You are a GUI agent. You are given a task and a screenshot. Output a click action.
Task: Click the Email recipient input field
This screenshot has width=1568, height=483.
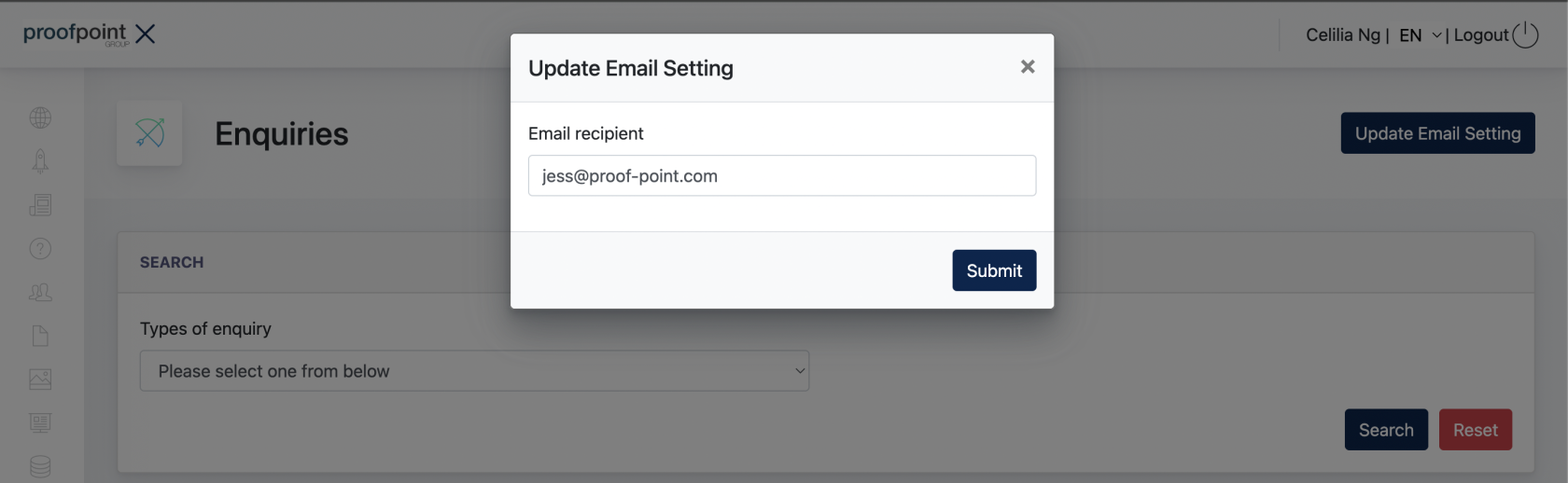click(782, 175)
